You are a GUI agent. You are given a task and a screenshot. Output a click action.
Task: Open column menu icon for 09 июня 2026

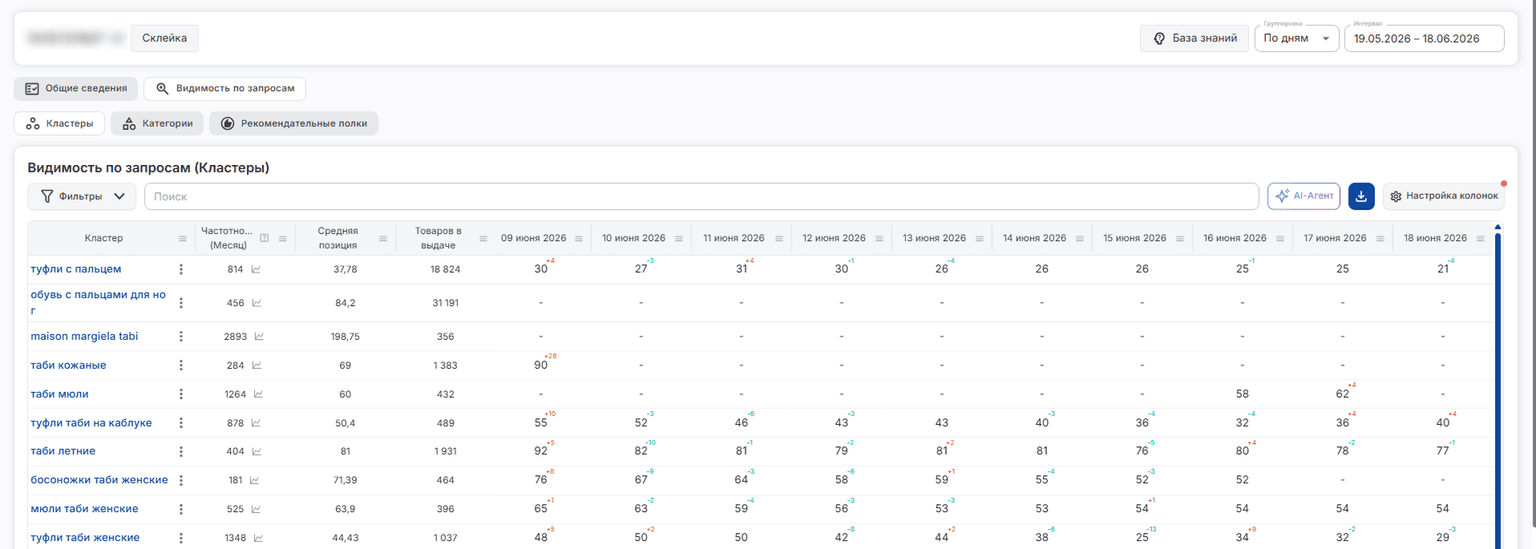pyautogui.click(x=579, y=238)
